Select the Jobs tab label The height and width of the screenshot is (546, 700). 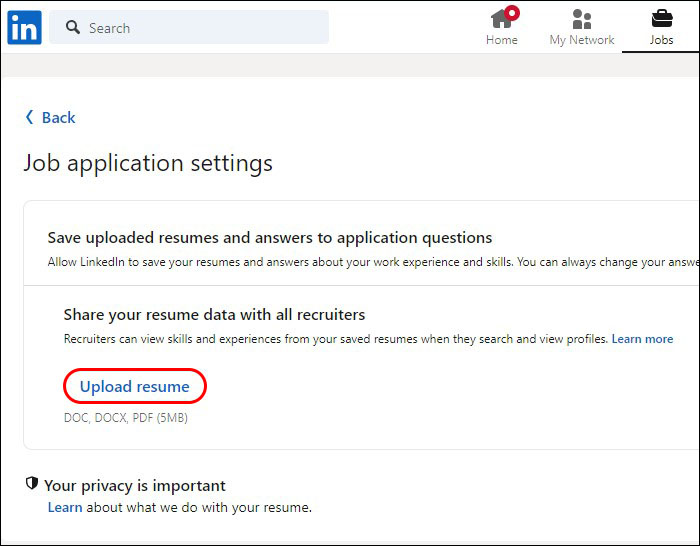661,40
